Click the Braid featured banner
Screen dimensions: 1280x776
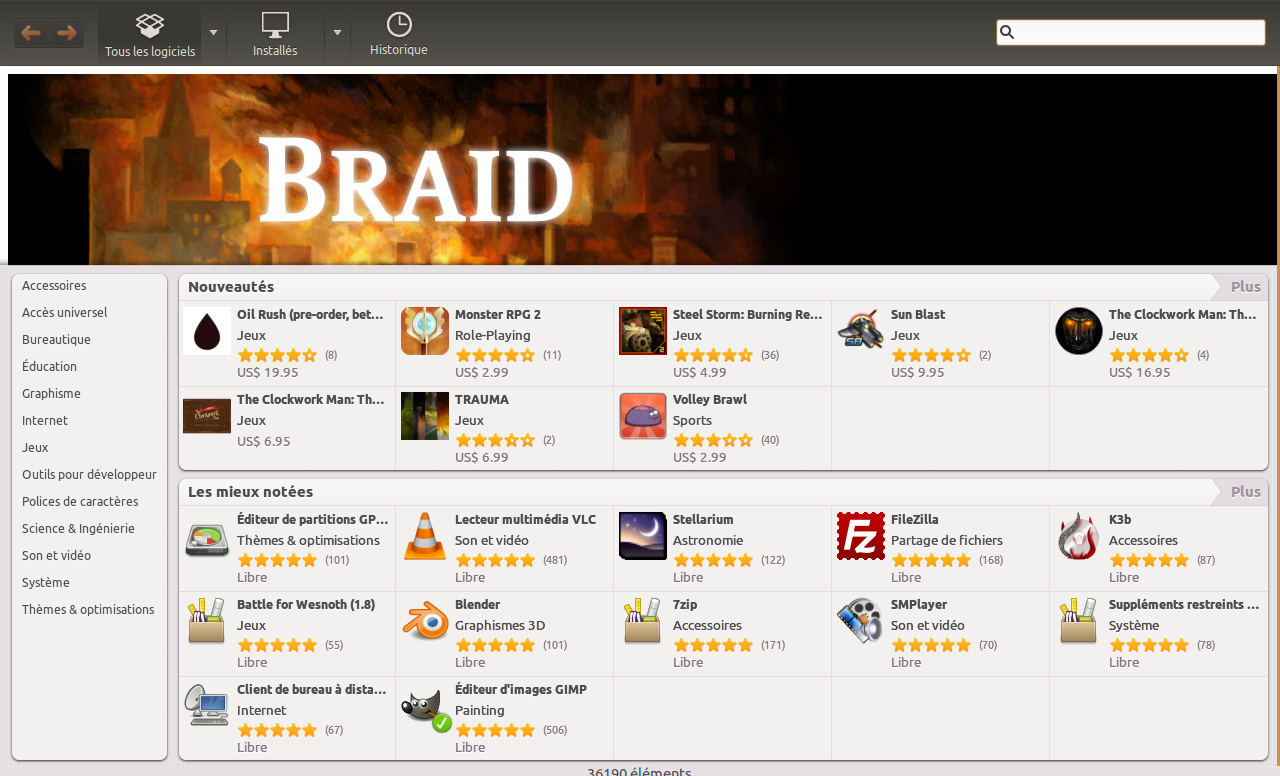[641, 169]
